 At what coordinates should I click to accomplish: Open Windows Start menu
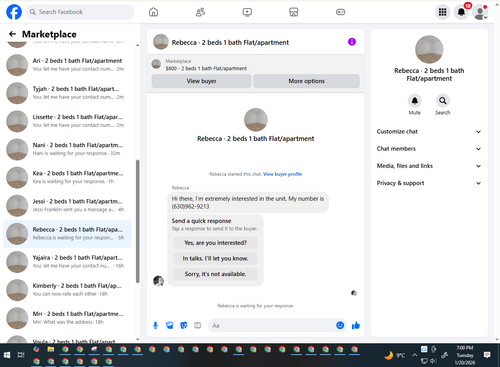(x=7, y=355)
